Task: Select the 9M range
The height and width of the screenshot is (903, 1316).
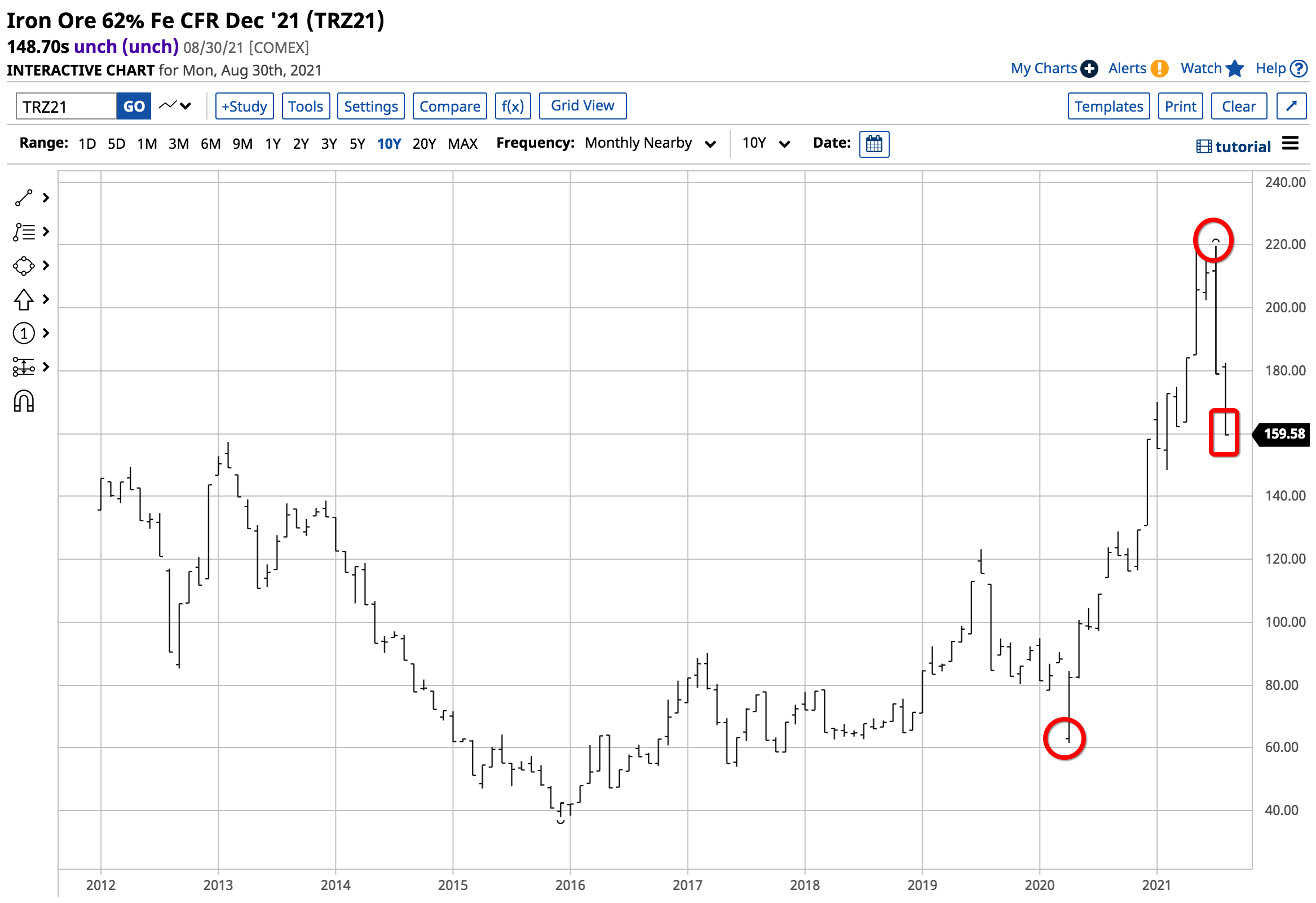Action: [x=242, y=144]
